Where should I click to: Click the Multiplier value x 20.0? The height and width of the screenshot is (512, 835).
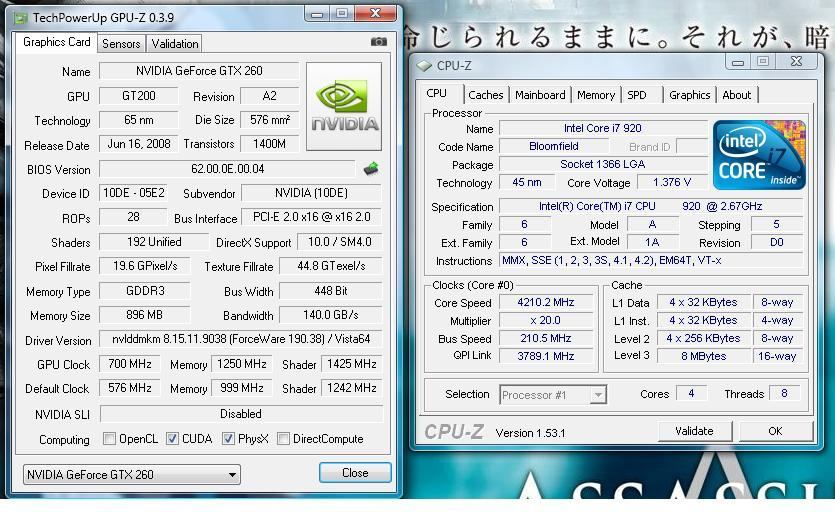click(x=546, y=321)
